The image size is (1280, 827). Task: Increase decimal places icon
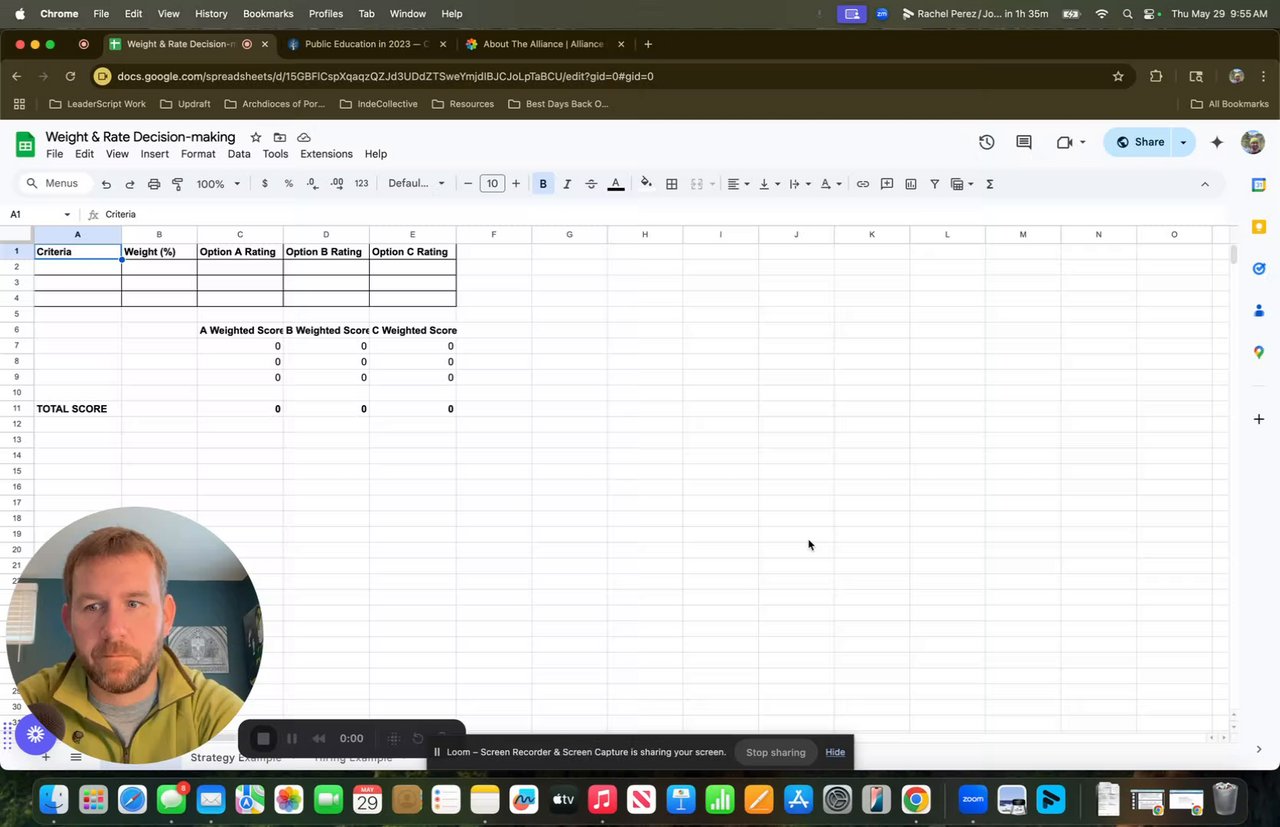tap(337, 184)
